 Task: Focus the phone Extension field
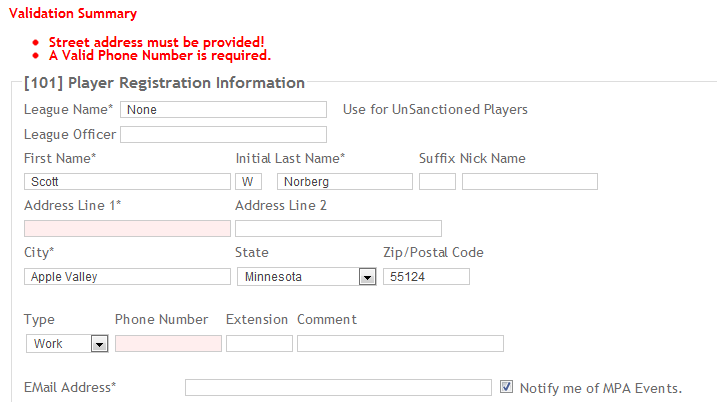click(x=259, y=343)
